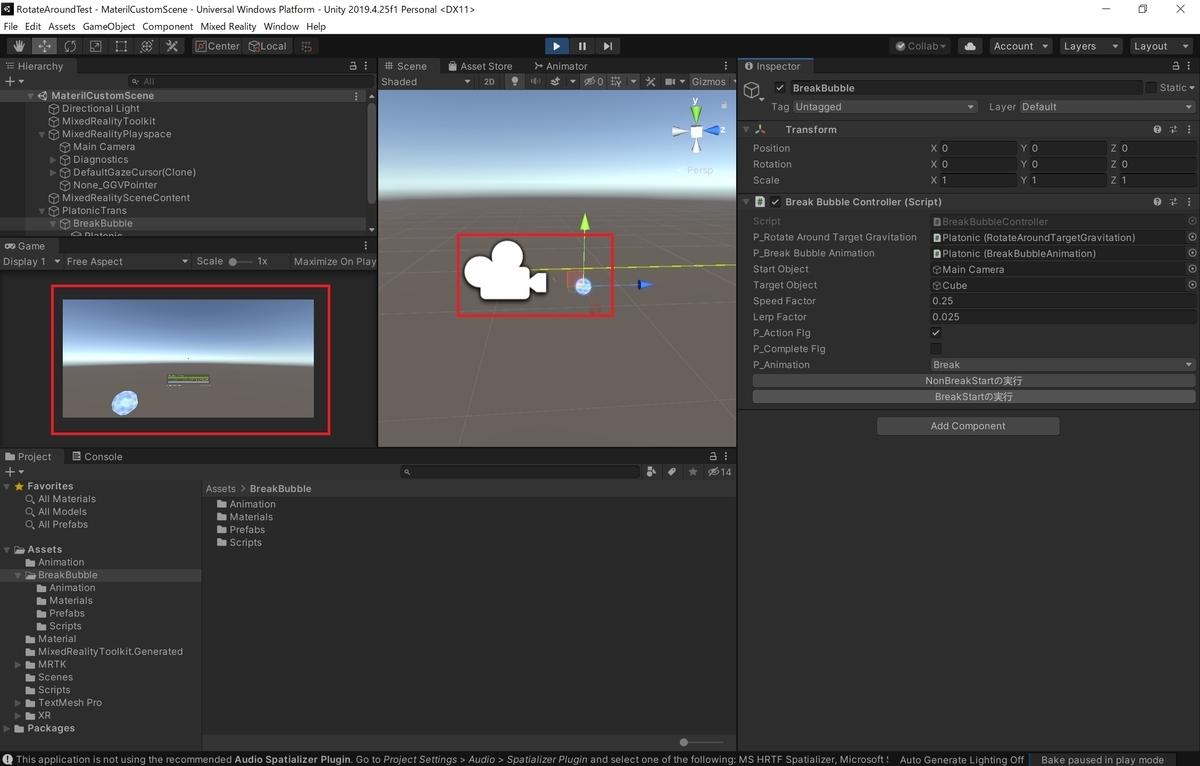Toggle the 2D scene view mode
This screenshot has height=766, width=1200.
(489, 82)
